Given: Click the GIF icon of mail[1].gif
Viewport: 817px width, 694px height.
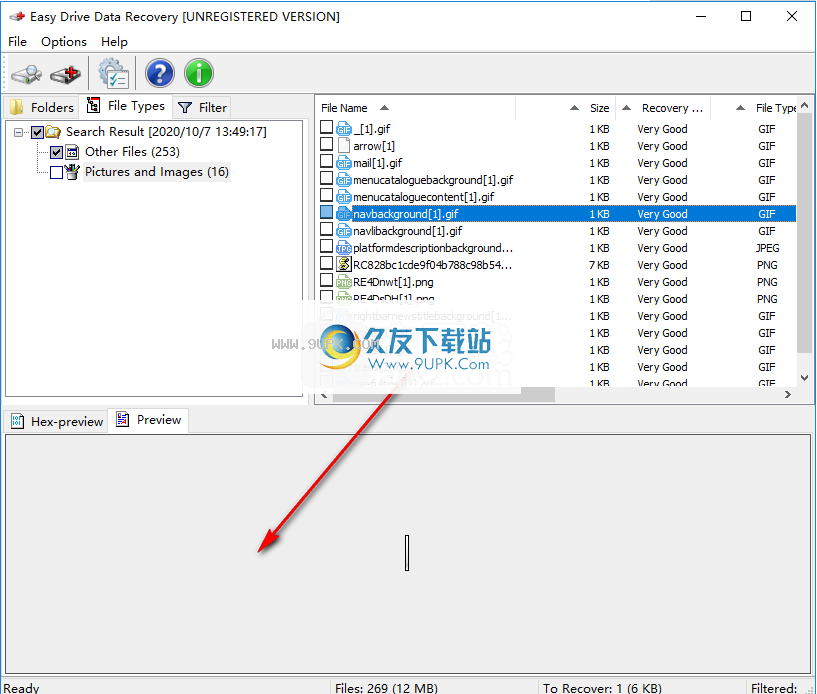Looking at the screenshot, I should [x=344, y=163].
